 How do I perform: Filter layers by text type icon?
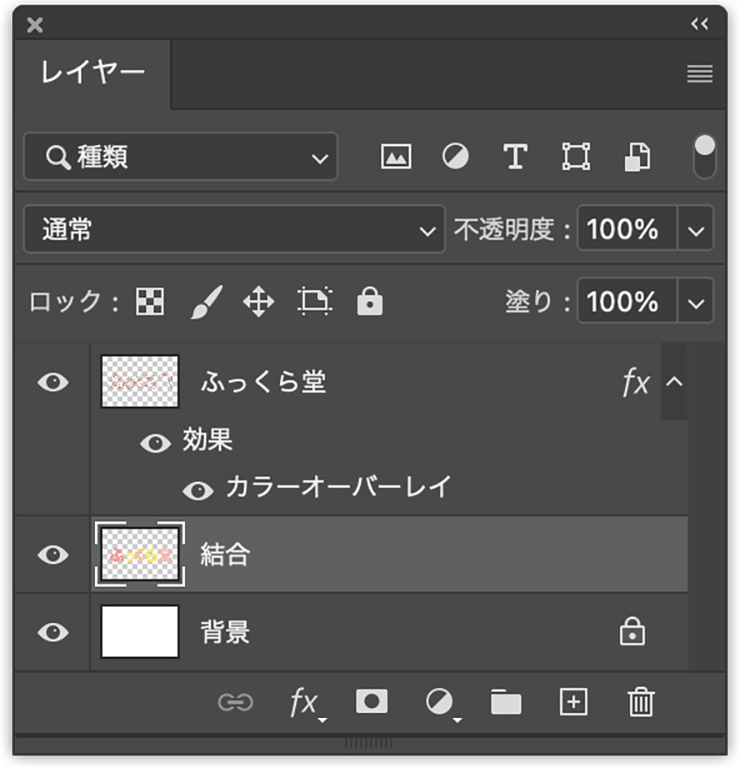click(x=515, y=157)
